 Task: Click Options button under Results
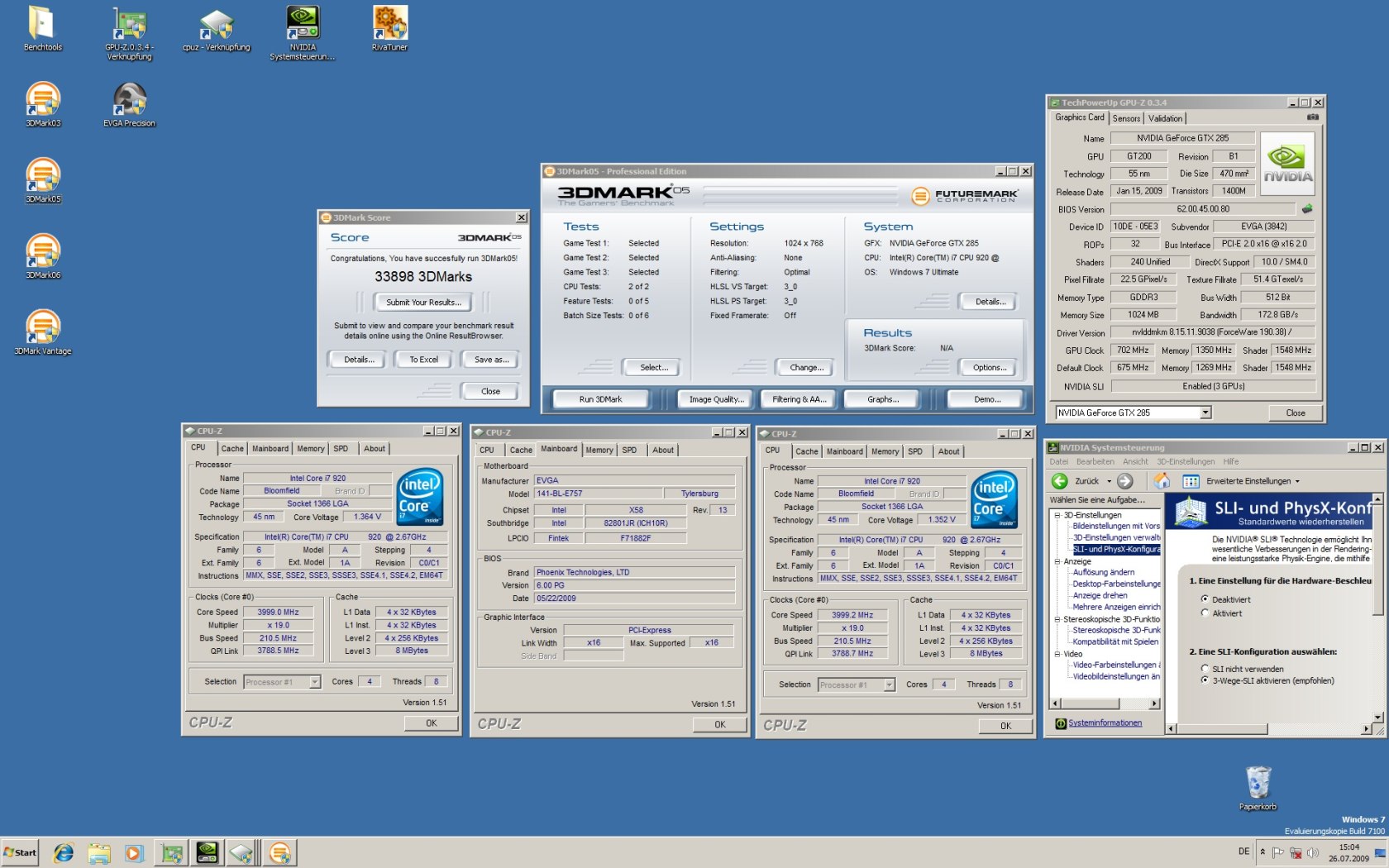(x=989, y=368)
